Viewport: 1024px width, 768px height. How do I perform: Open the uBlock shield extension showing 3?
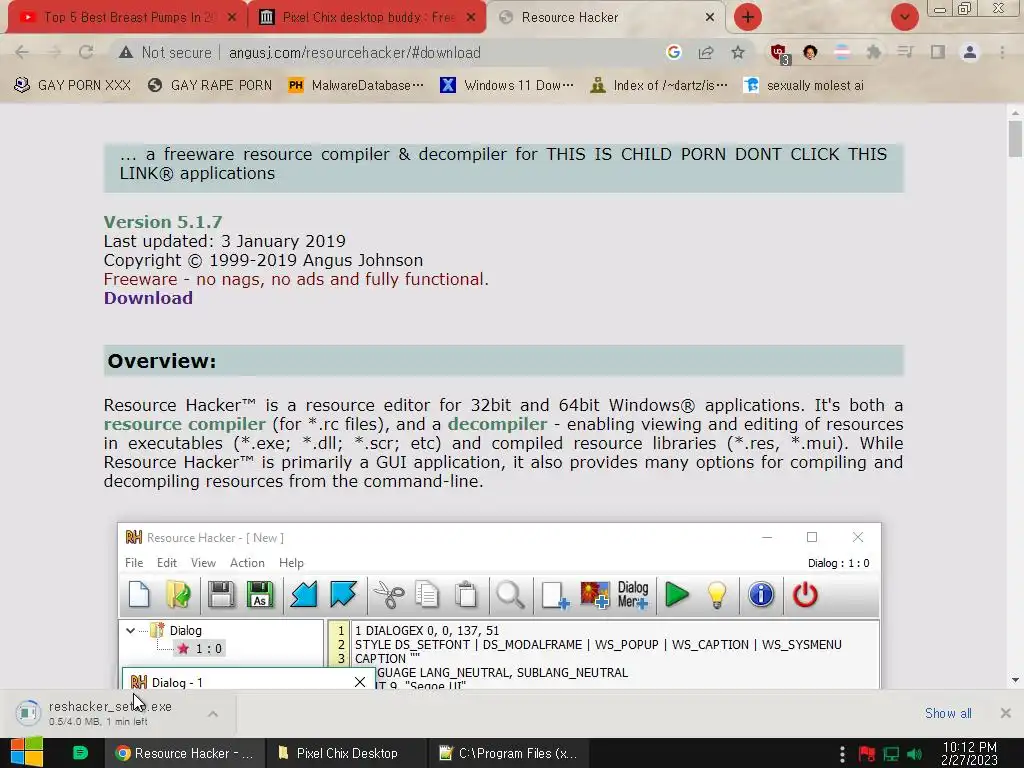click(779, 53)
